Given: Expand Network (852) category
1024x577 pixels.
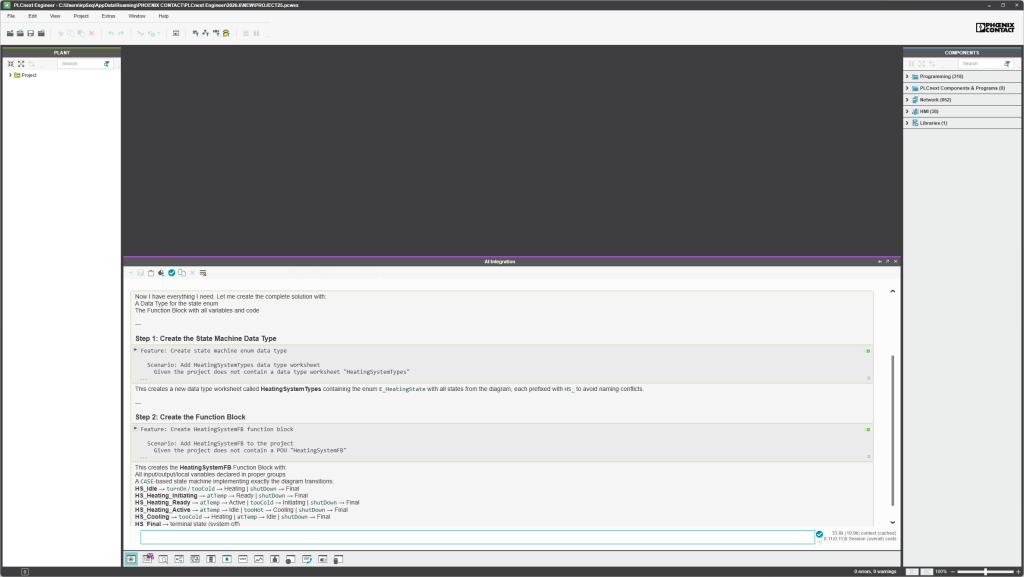Looking at the screenshot, I should click(907, 100).
